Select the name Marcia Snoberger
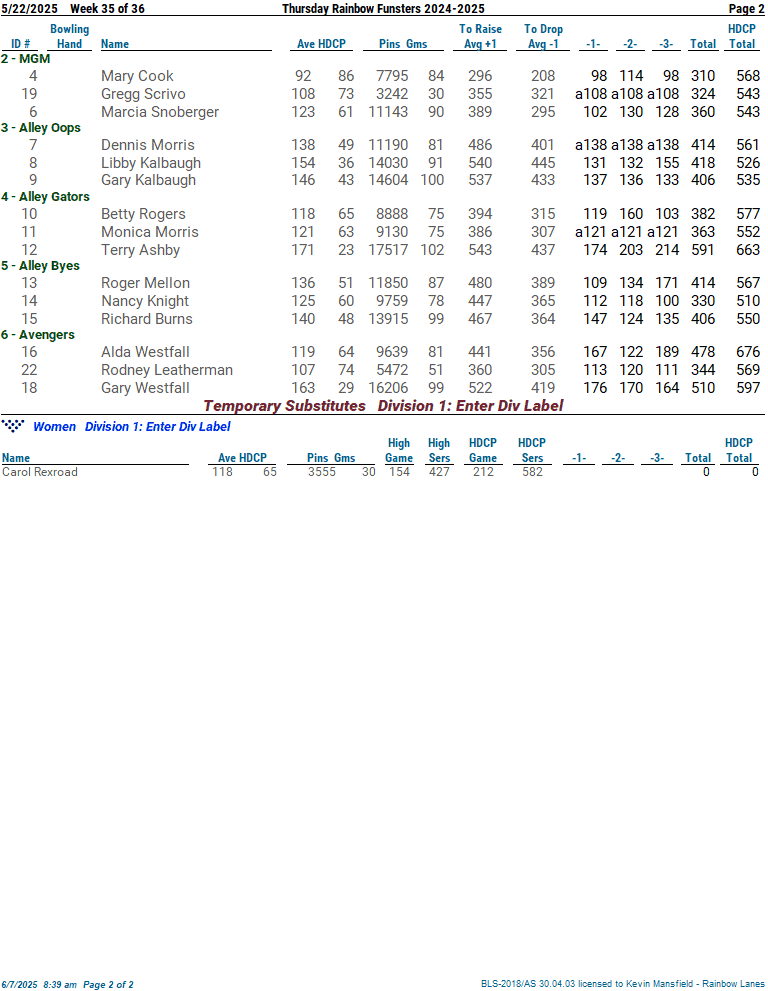Viewport: 768px width, 991px height. pos(160,112)
